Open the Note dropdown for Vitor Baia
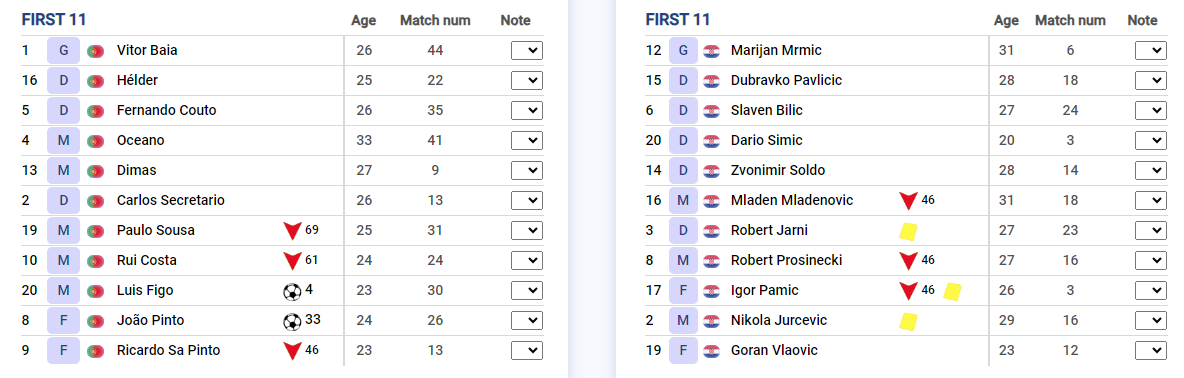 point(527,51)
